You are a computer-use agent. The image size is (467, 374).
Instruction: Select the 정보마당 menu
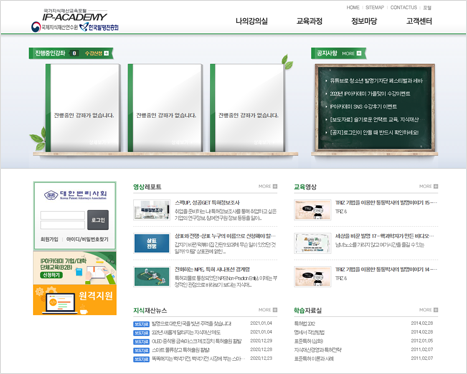364,21
